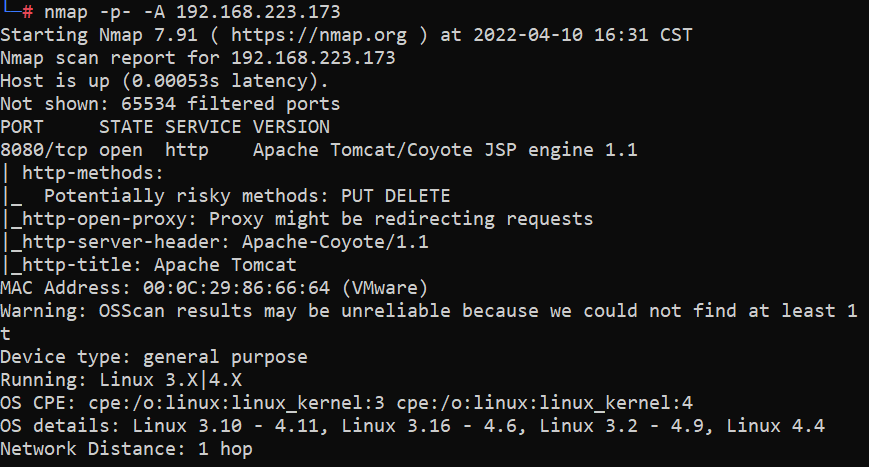Click the 65534 filtered ports text
The width and height of the screenshot is (869, 467).
pos(231,104)
